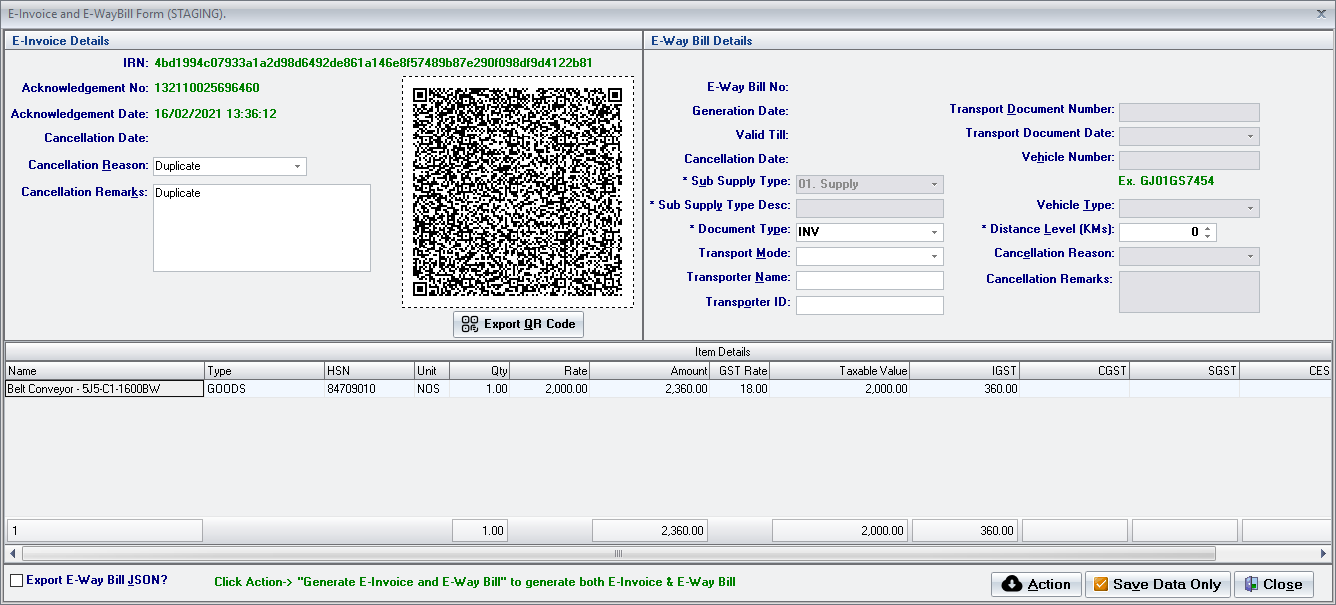The image size is (1336, 605).
Task: Click the Acknowledgement No value 132110025696460
Action: point(207,88)
